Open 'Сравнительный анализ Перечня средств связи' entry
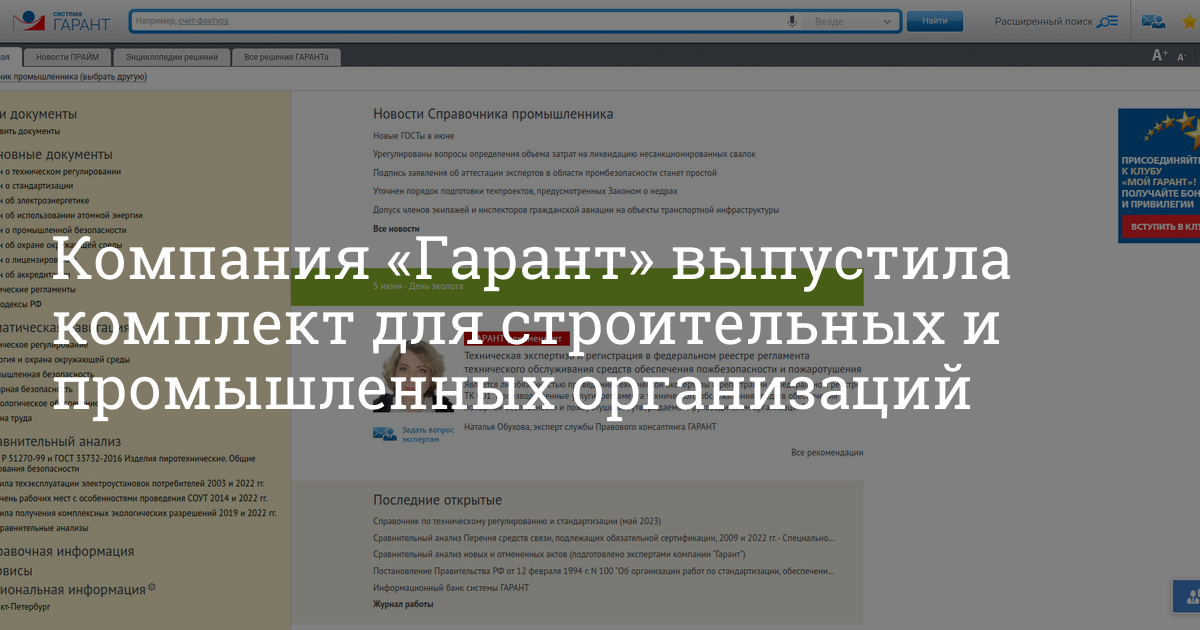Viewport: 1200px width, 630px height. pyautogui.click(x=604, y=539)
